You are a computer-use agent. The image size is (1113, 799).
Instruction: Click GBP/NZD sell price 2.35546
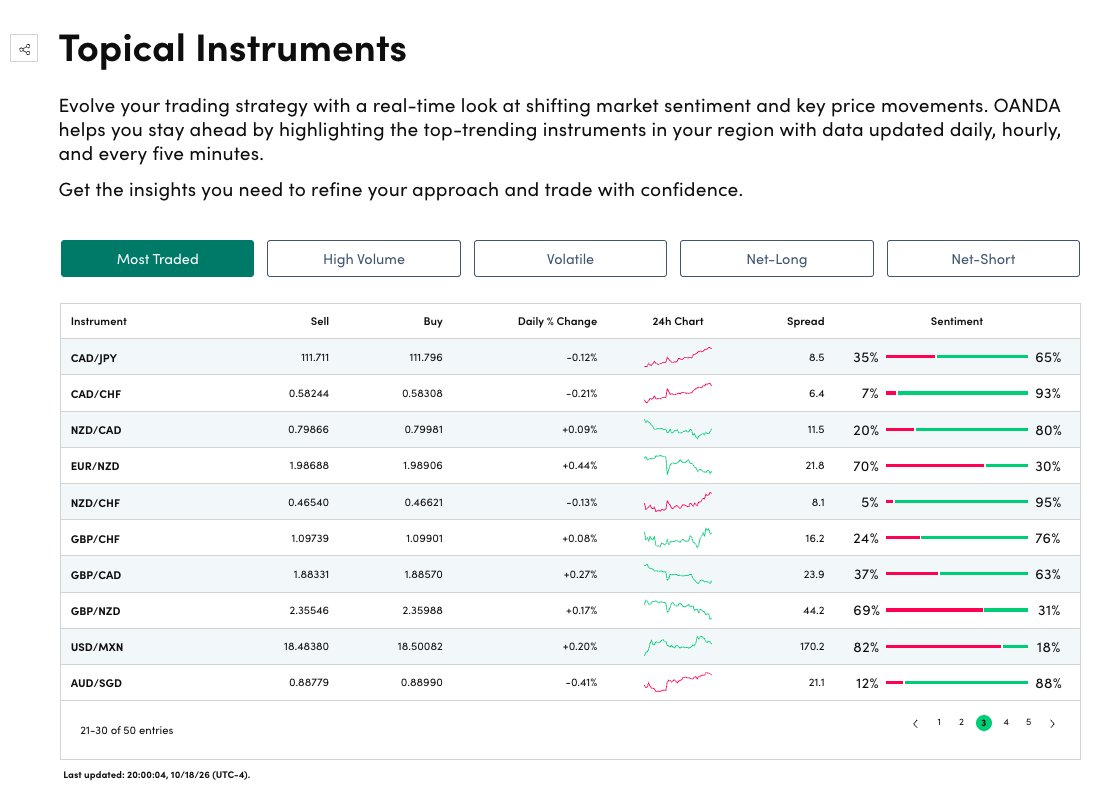point(309,610)
